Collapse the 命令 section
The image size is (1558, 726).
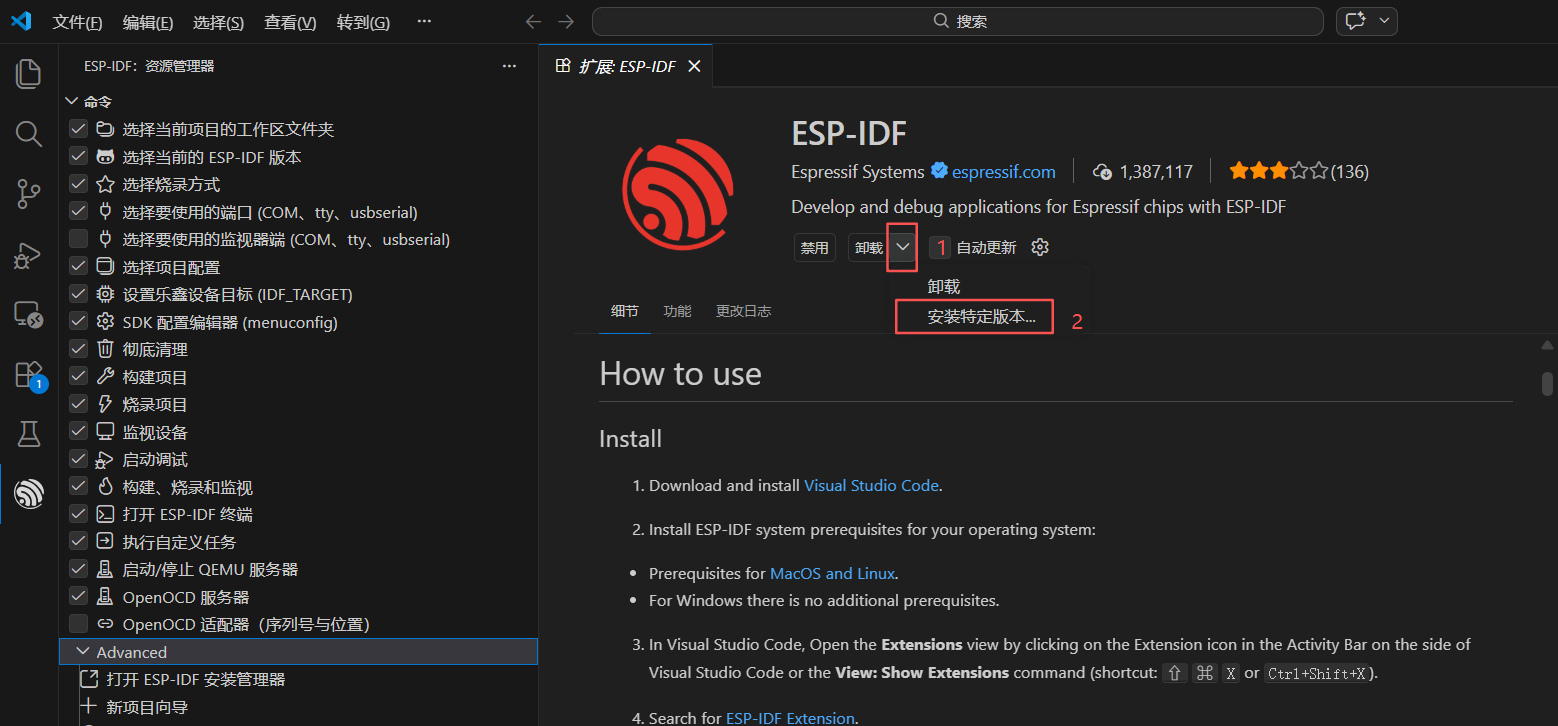point(71,101)
